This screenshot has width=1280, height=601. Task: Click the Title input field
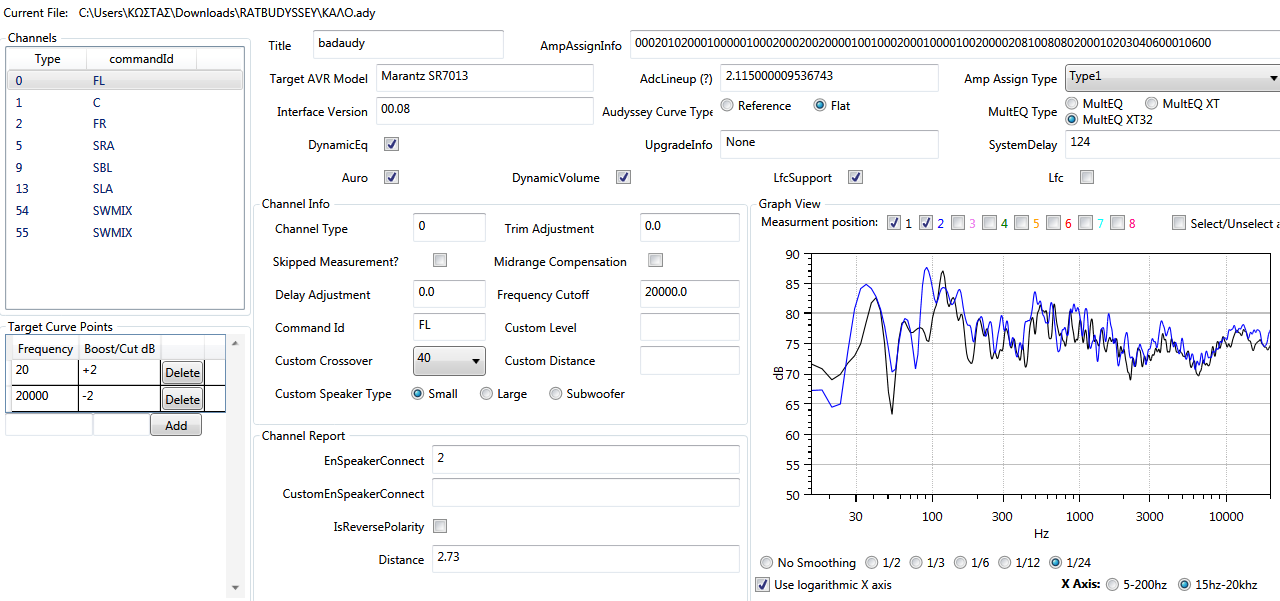[408, 45]
